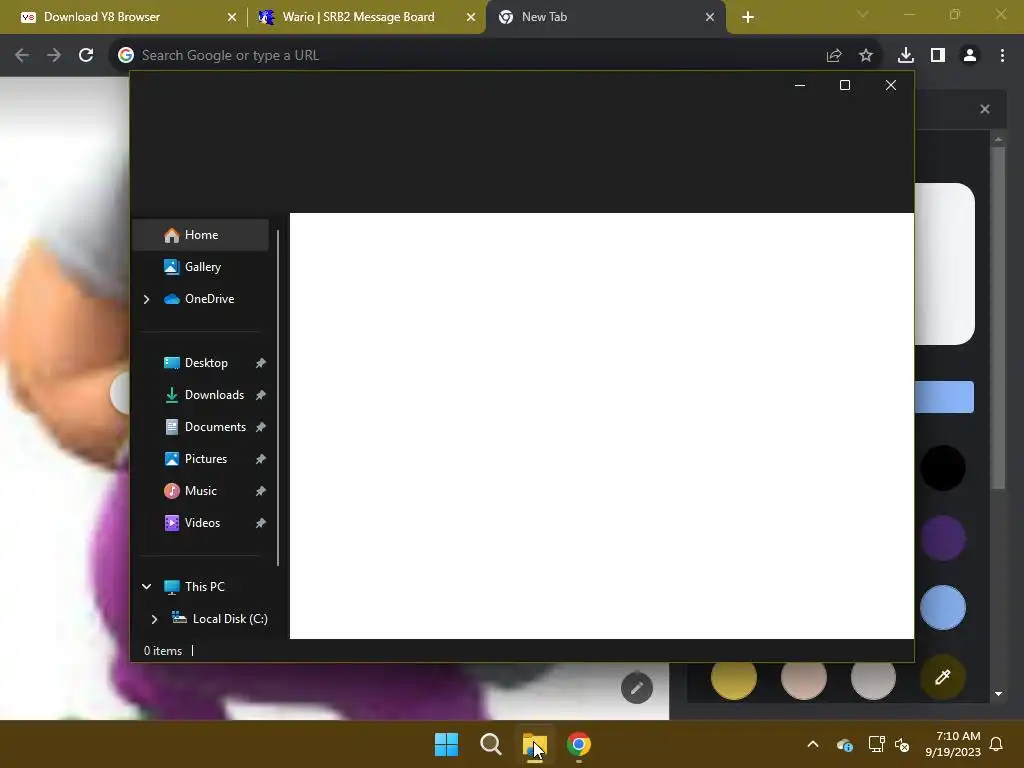Open the Chrome profile icon
The image size is (1024, 768).
coord(970,56)
